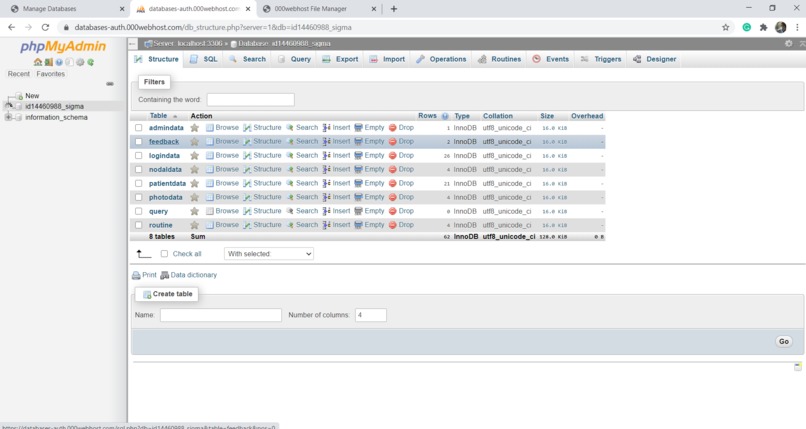Click the Print link
This screenshot has height=429, width=806.
(x=144, y=275)
